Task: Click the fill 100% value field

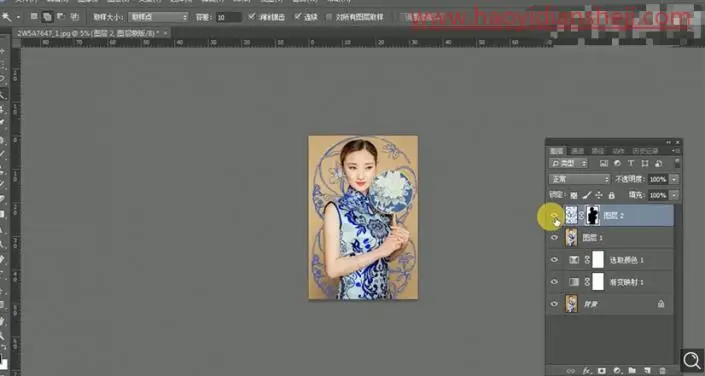Action: click(658, 195)
